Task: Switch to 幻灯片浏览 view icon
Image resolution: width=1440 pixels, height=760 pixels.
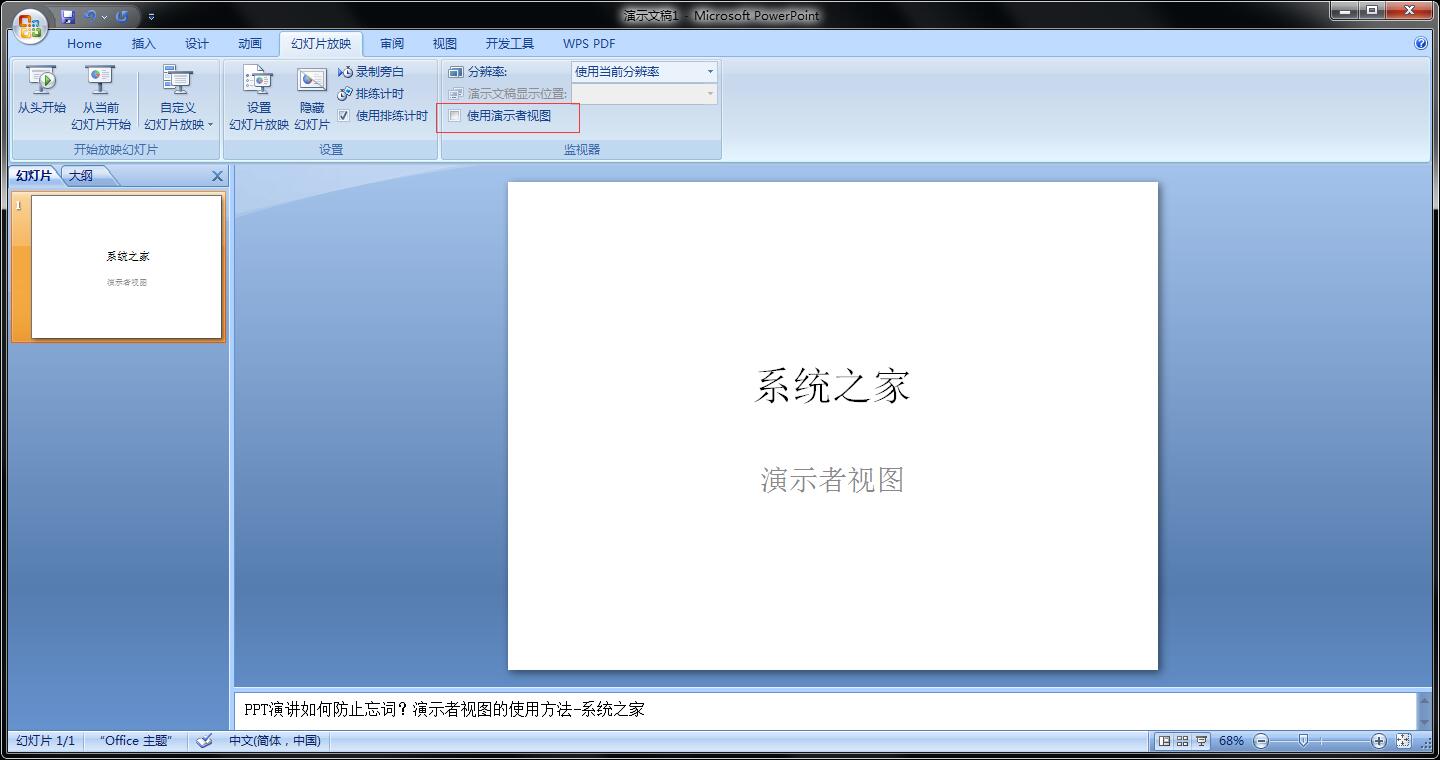Action: click(x=1181, y=741)
